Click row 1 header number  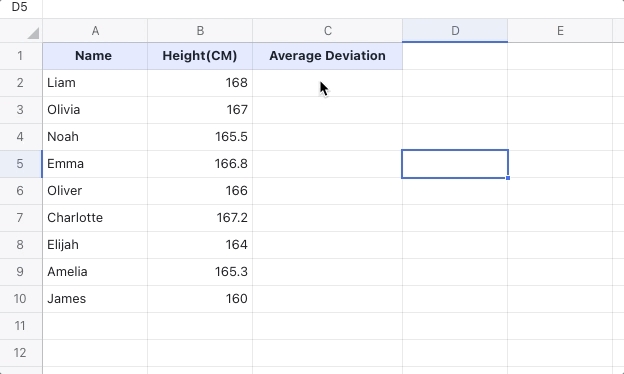pyautogui.click(x=20, y=56)
